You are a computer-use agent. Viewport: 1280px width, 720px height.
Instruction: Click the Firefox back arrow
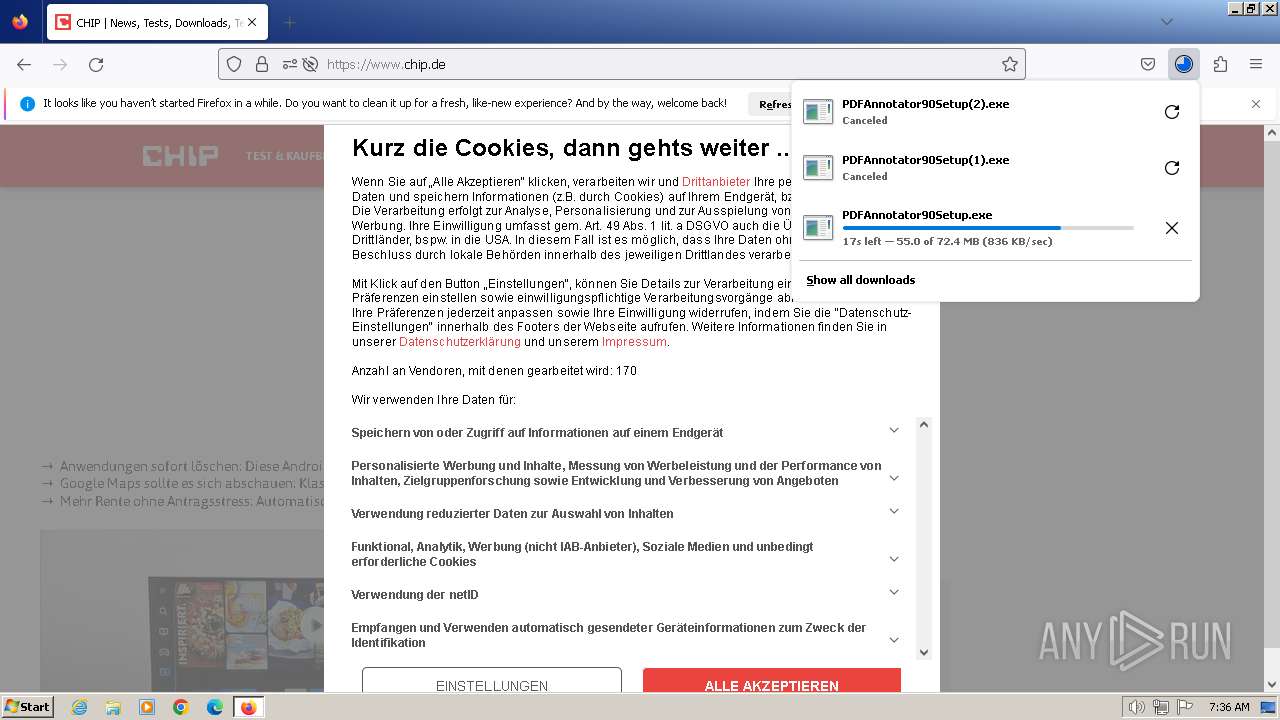click(24, 64)
